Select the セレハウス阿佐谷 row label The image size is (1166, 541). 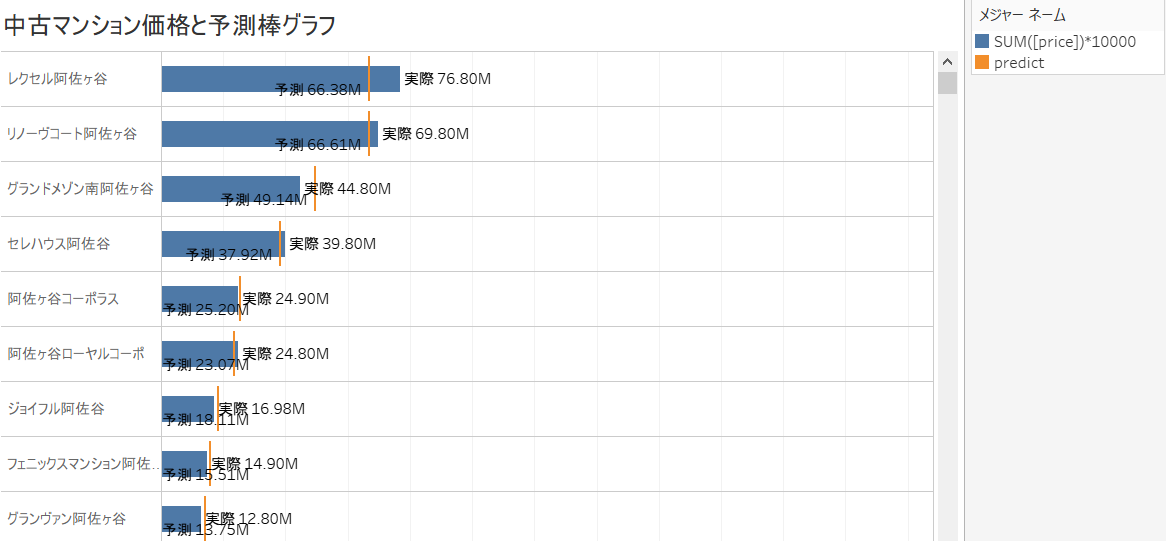click(x=58, y=244)
